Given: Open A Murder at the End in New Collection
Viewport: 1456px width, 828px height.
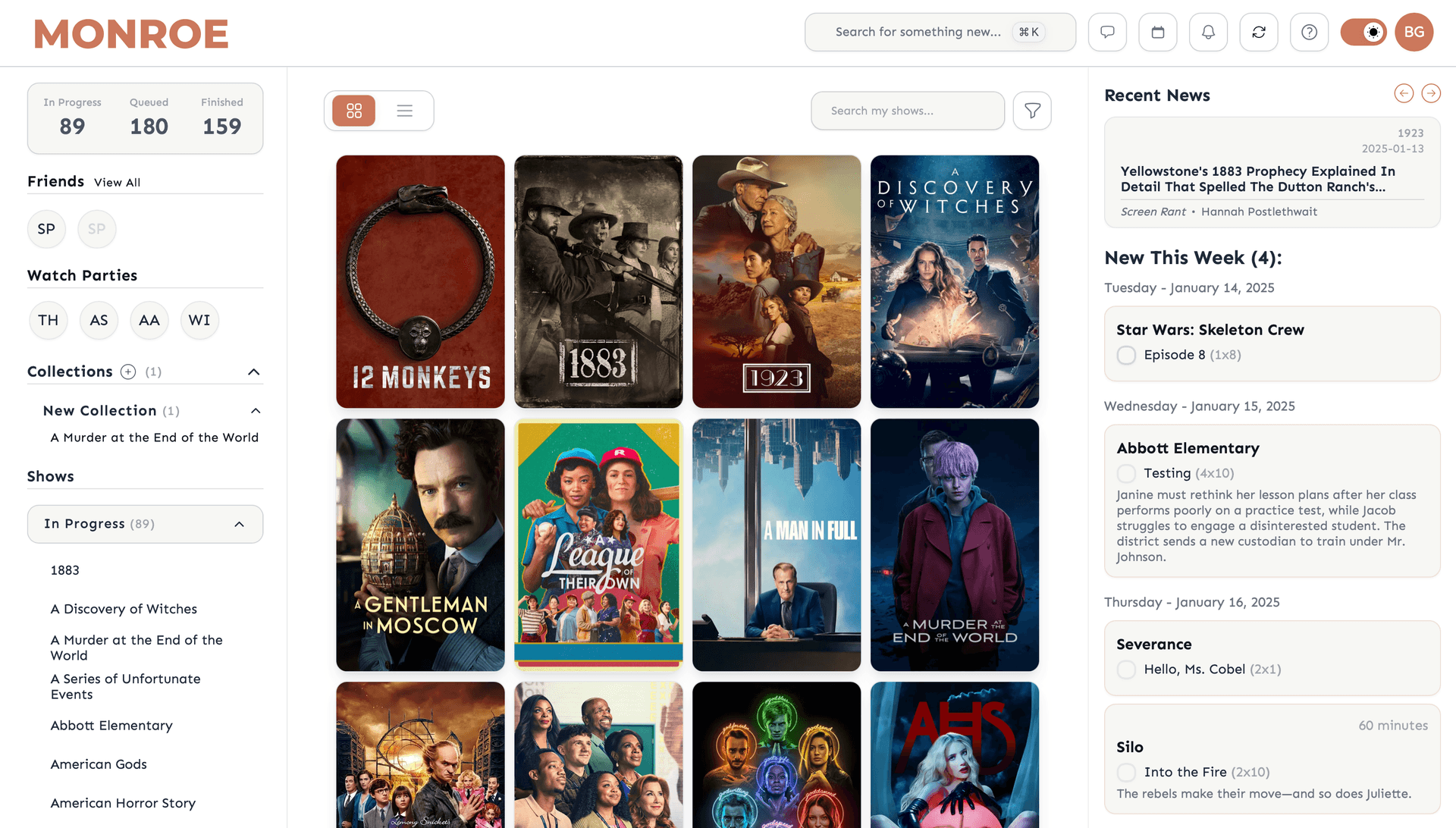Looking at the screenshot, I should [155, 438].
